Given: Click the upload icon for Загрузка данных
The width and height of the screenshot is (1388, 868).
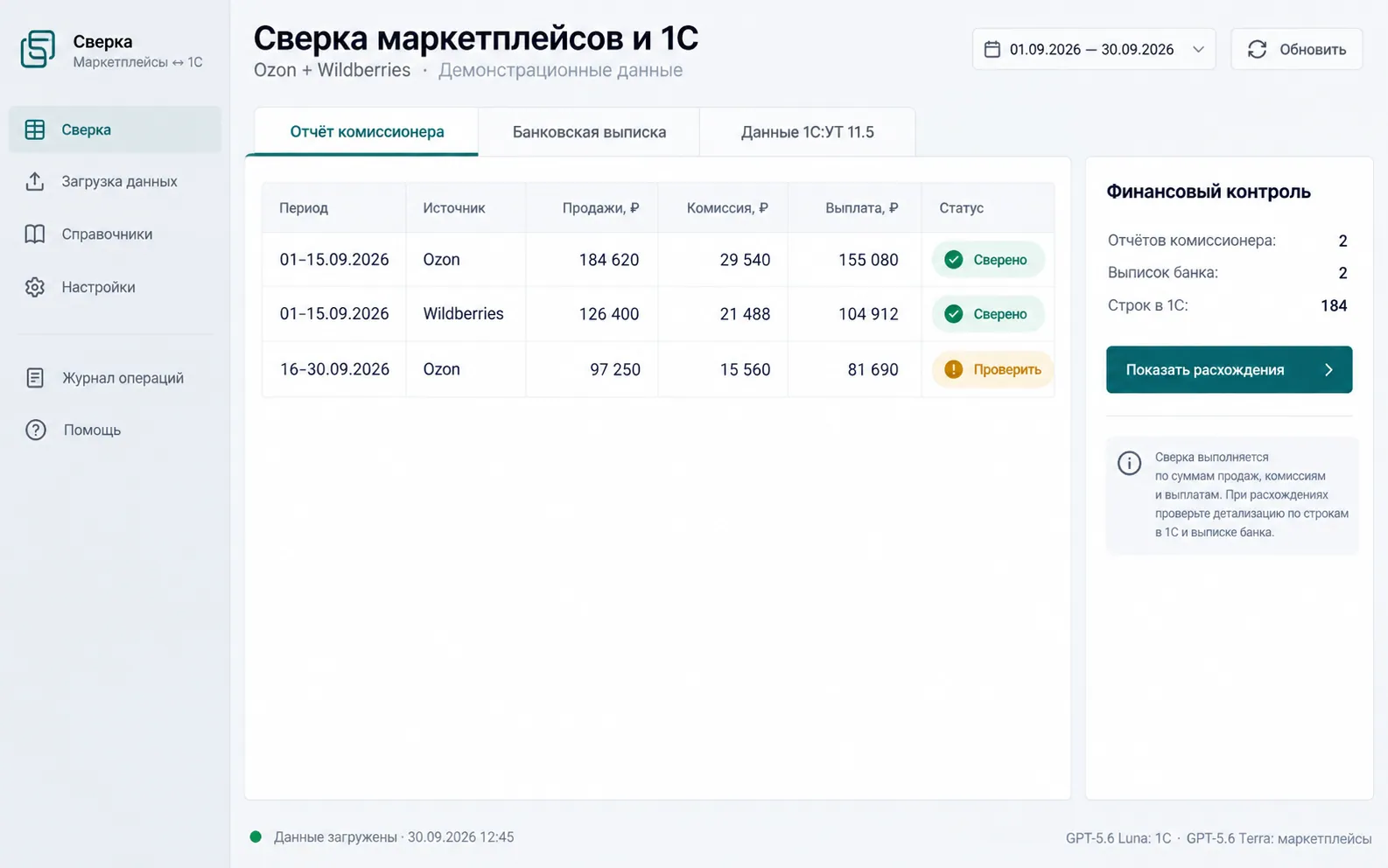Looking at the screenshot, I should pos(35,181).
